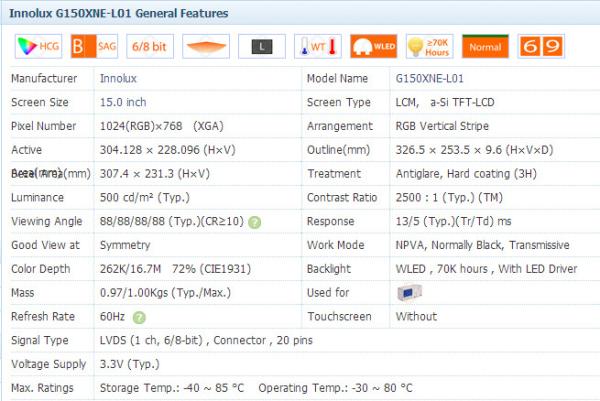Click the 307.4 × 231.3 bezel area value
600x401 pixels.
(155, 174)
